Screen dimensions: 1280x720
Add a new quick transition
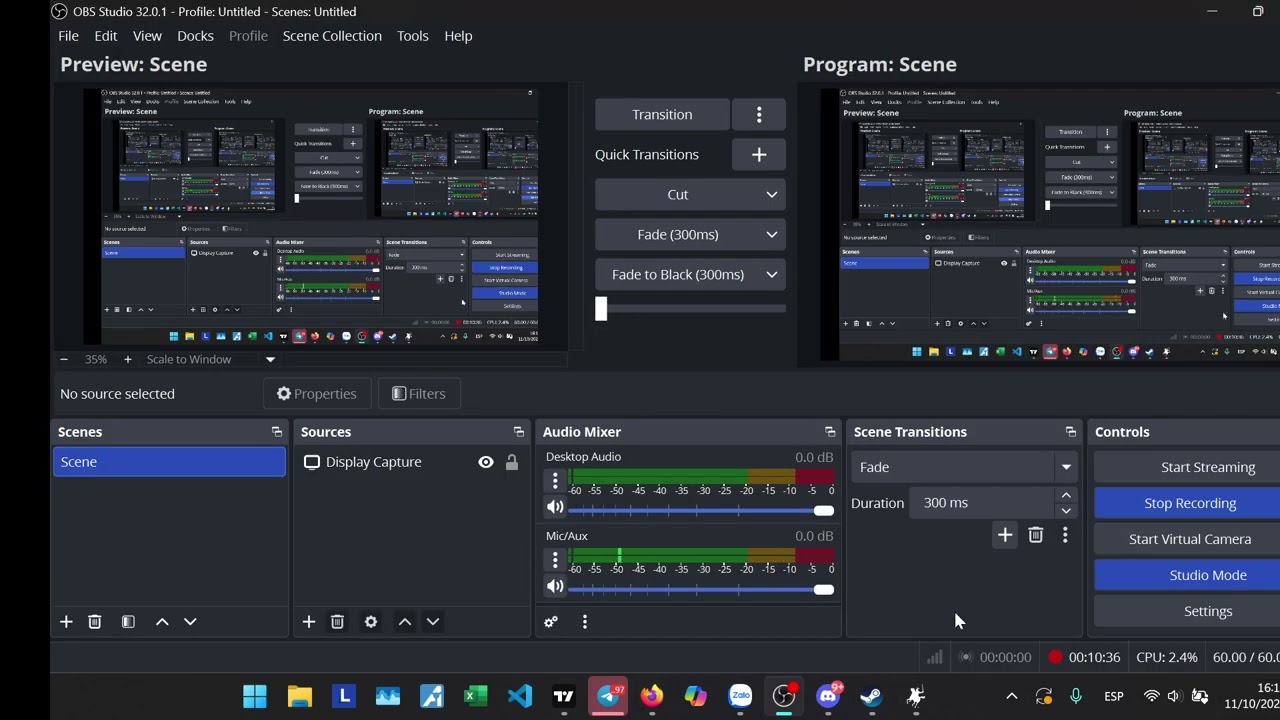(x=759, y=155)
